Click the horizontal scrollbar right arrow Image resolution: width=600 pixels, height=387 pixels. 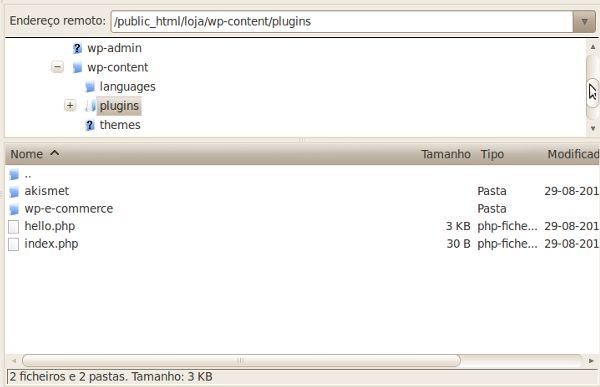click(591, 361)
